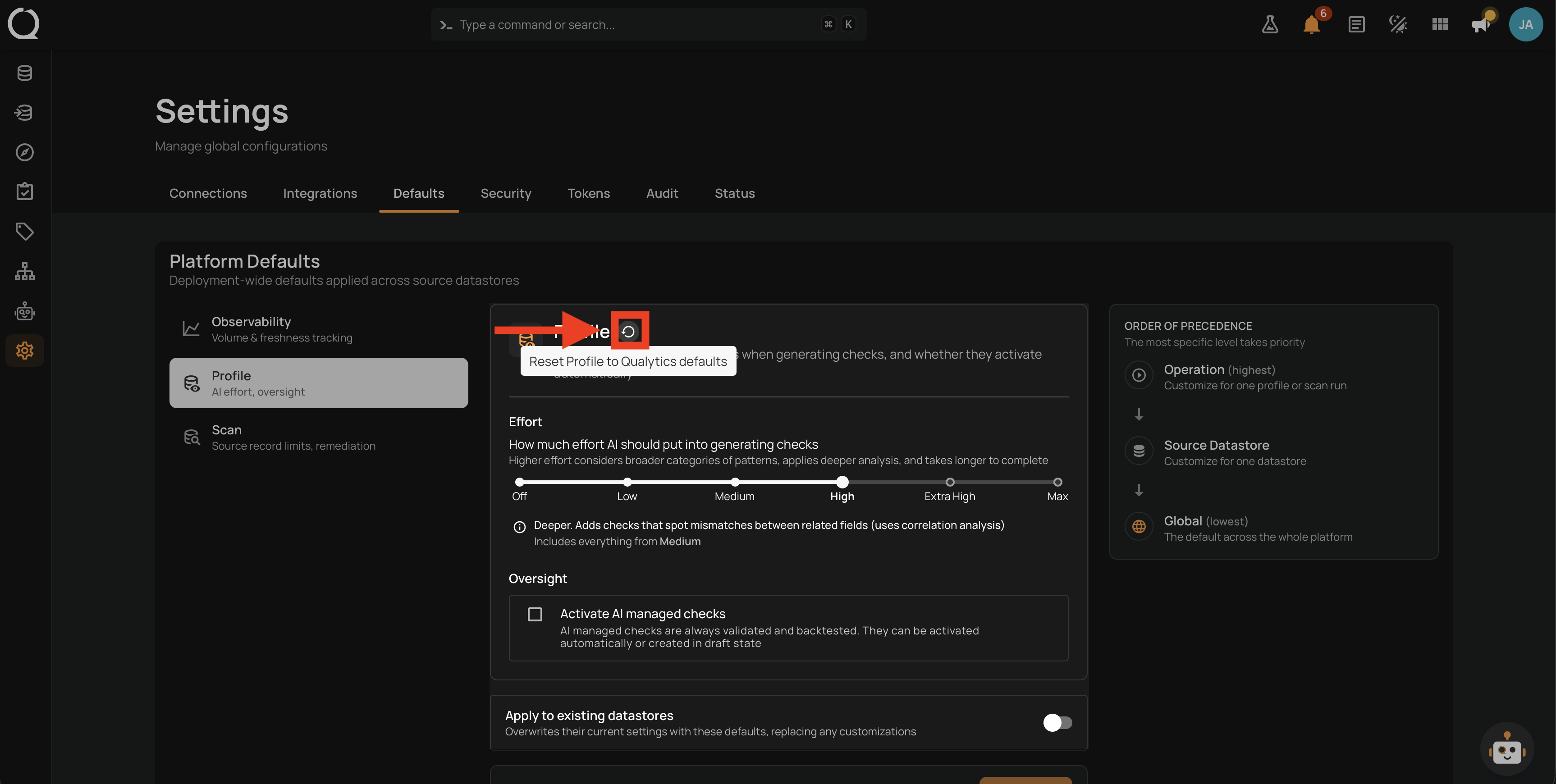Select the Defaults tab
The height and width of the screenshot is (784, 1556).
(419, 193)
